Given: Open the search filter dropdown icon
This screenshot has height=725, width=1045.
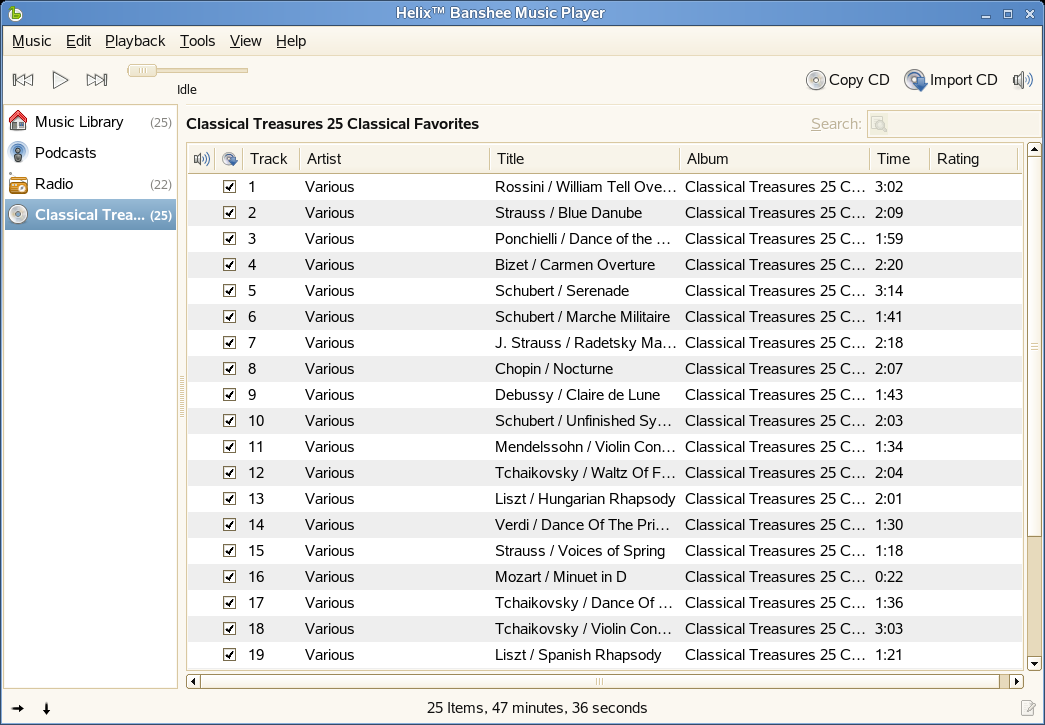Looking at the screenshot, I should [x=879, y=124].
